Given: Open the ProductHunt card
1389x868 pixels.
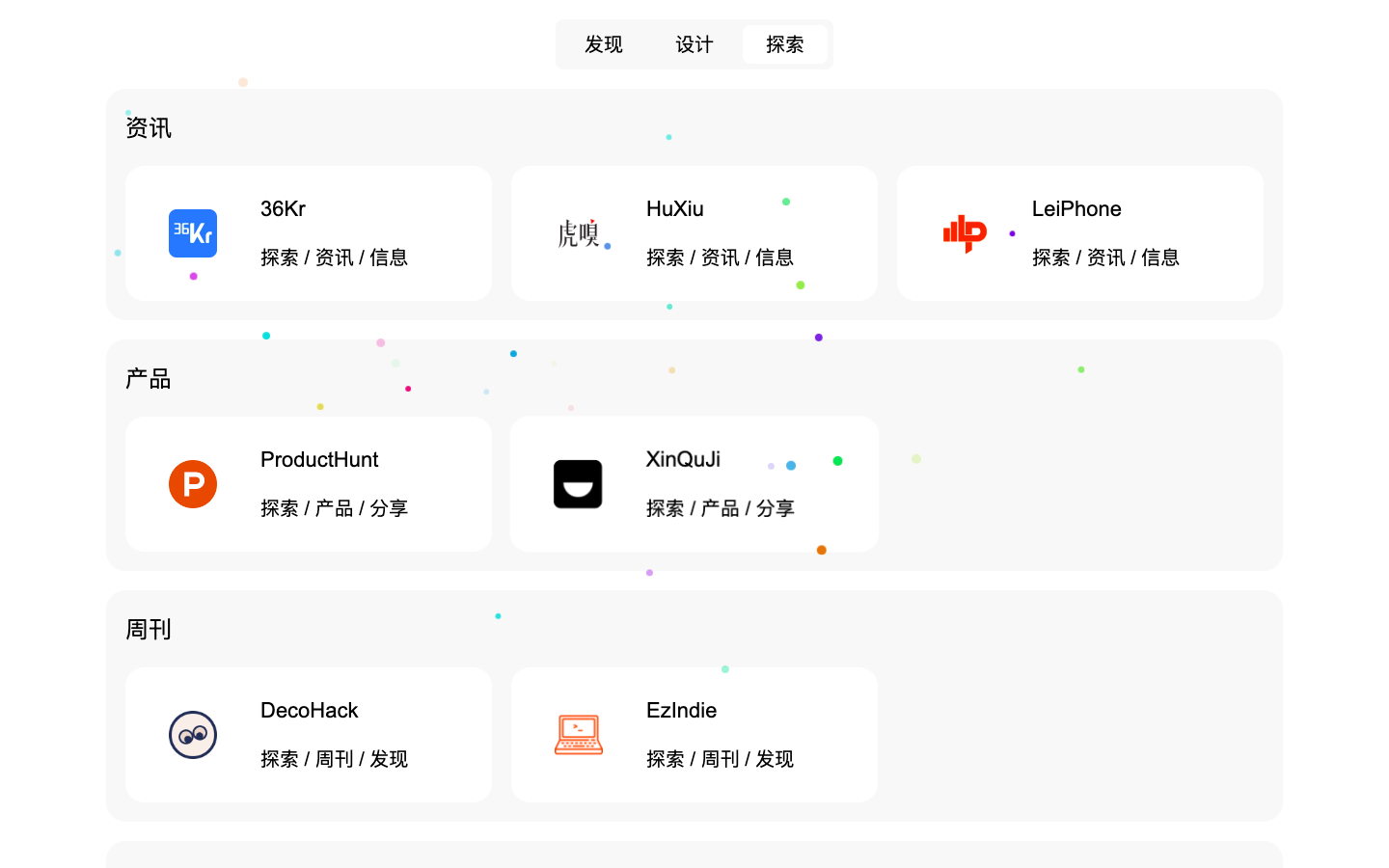Looking at the screenshot, I should [x=308, y=484].
